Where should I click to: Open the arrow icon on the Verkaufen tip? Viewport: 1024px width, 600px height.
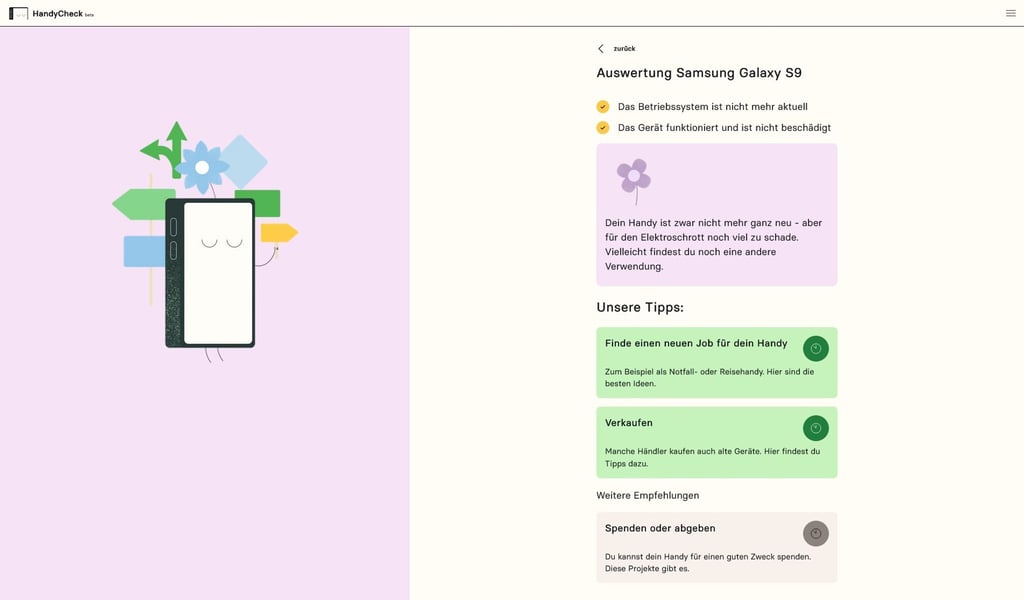(816, 428)
